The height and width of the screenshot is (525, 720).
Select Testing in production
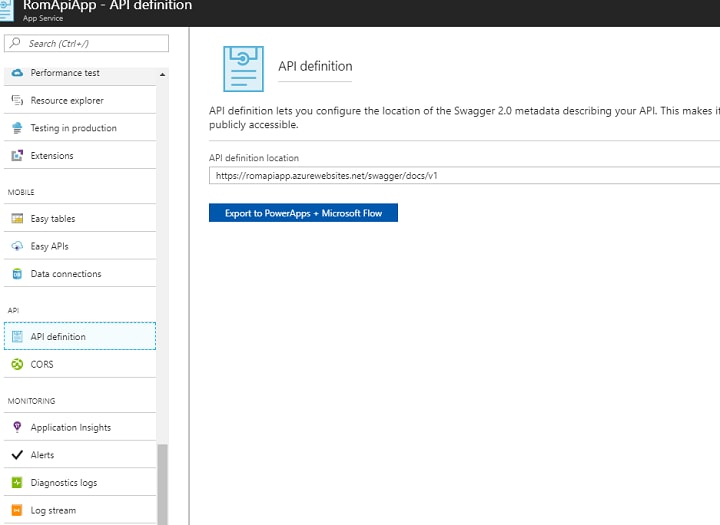point(80,128)
